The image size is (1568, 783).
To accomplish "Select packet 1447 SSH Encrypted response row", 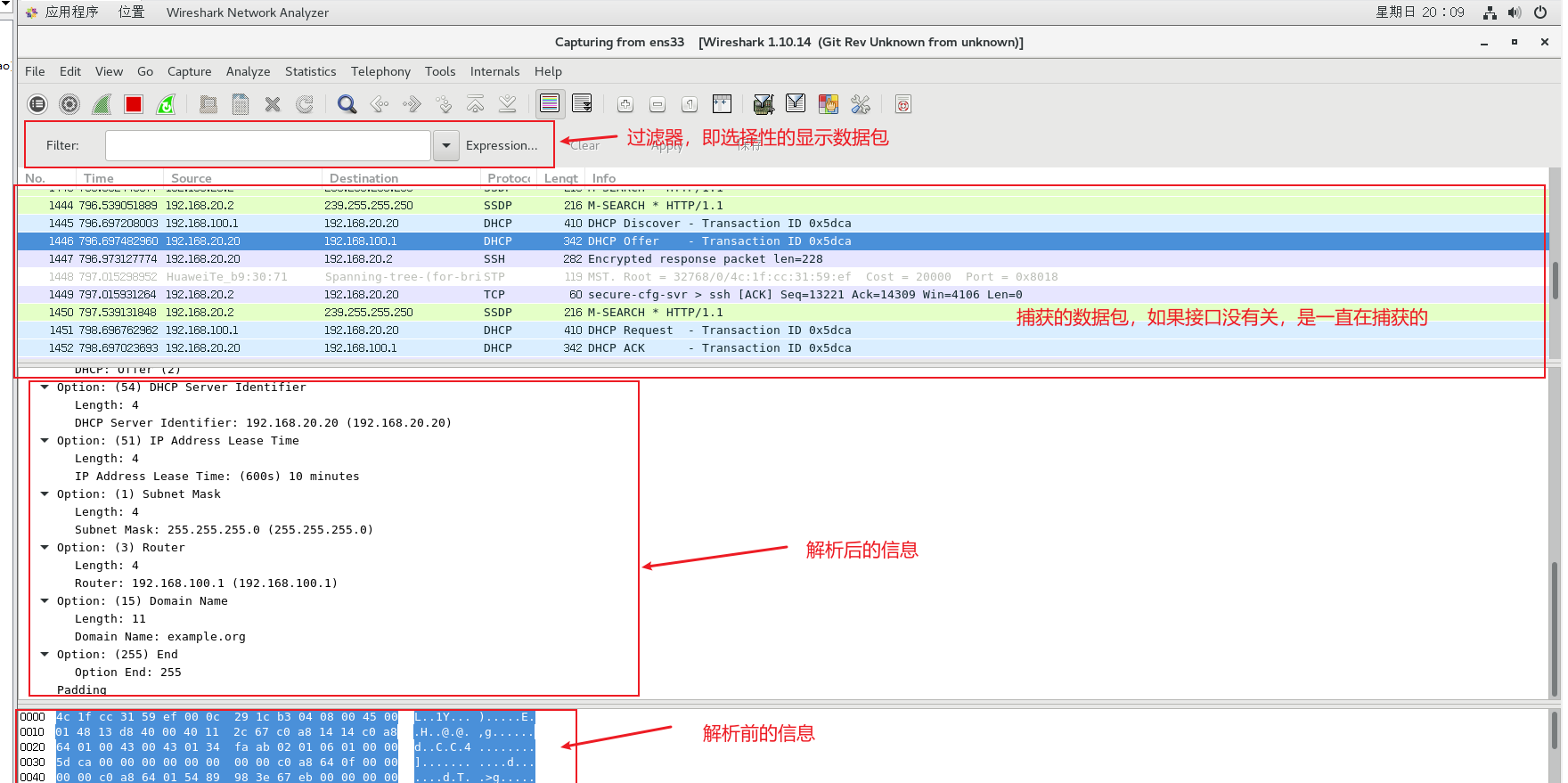I will [783, 259].
